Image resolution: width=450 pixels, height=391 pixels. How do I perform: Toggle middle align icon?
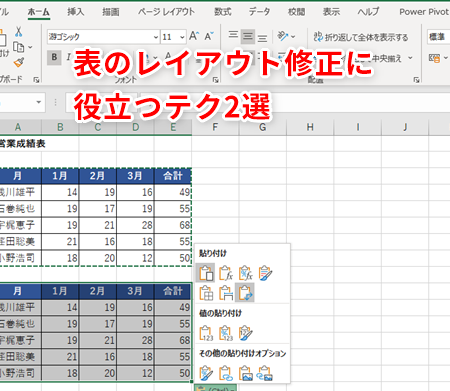248,36
